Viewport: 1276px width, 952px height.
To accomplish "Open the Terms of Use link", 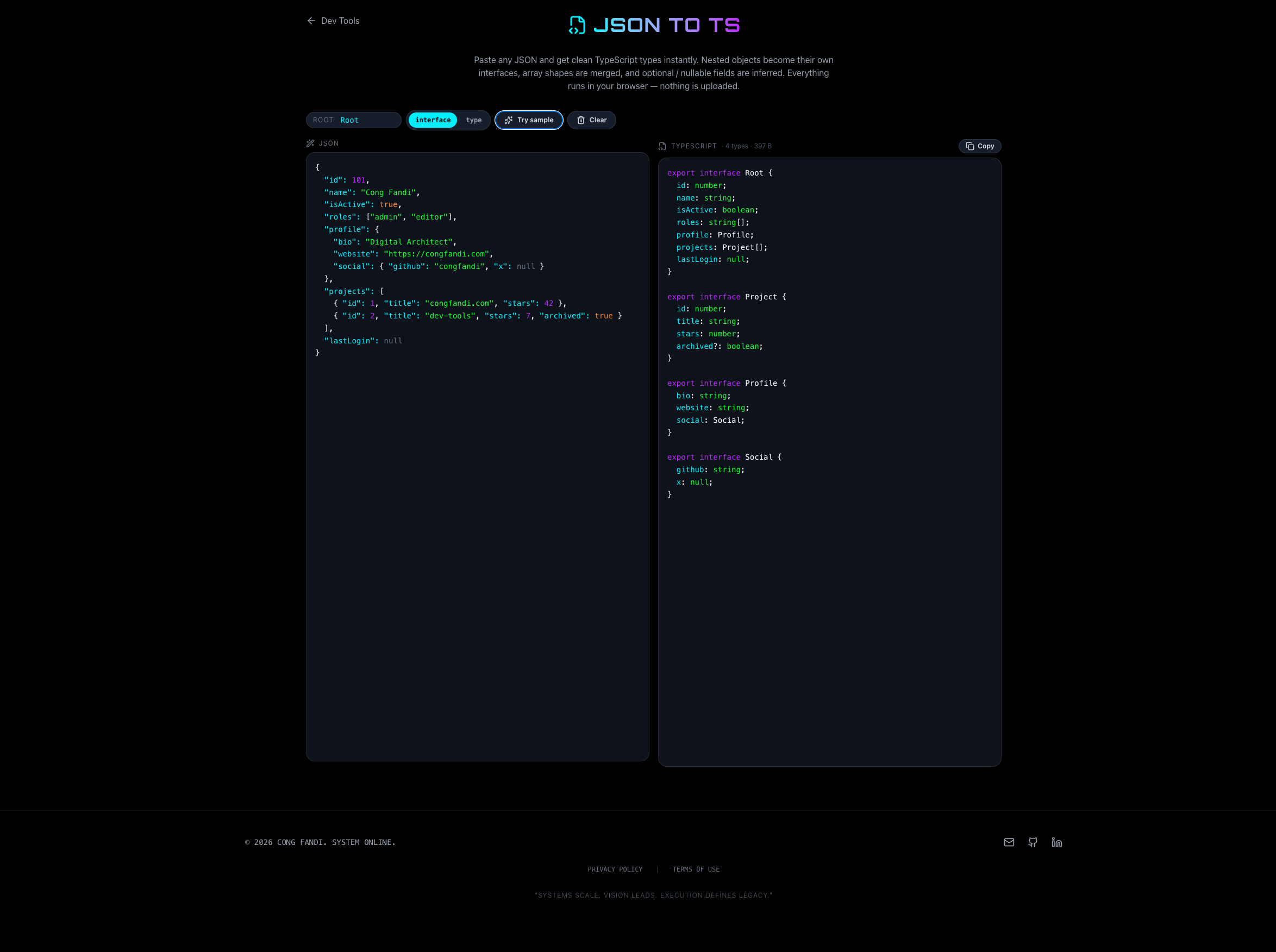I will 696,869.
